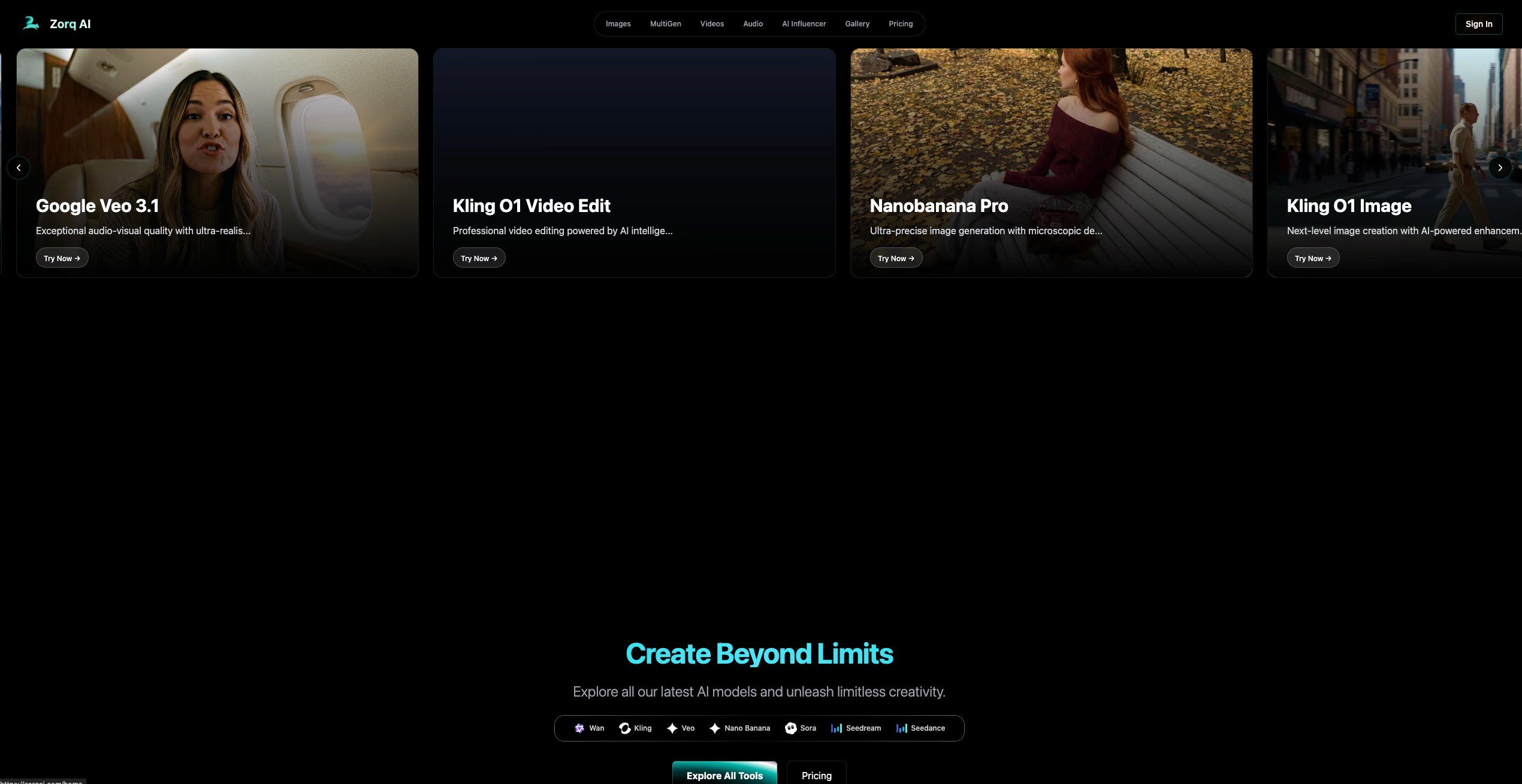Screen dimensions: 1522x784
Task: Open the AI Influencer page
Action: (804, 24)
